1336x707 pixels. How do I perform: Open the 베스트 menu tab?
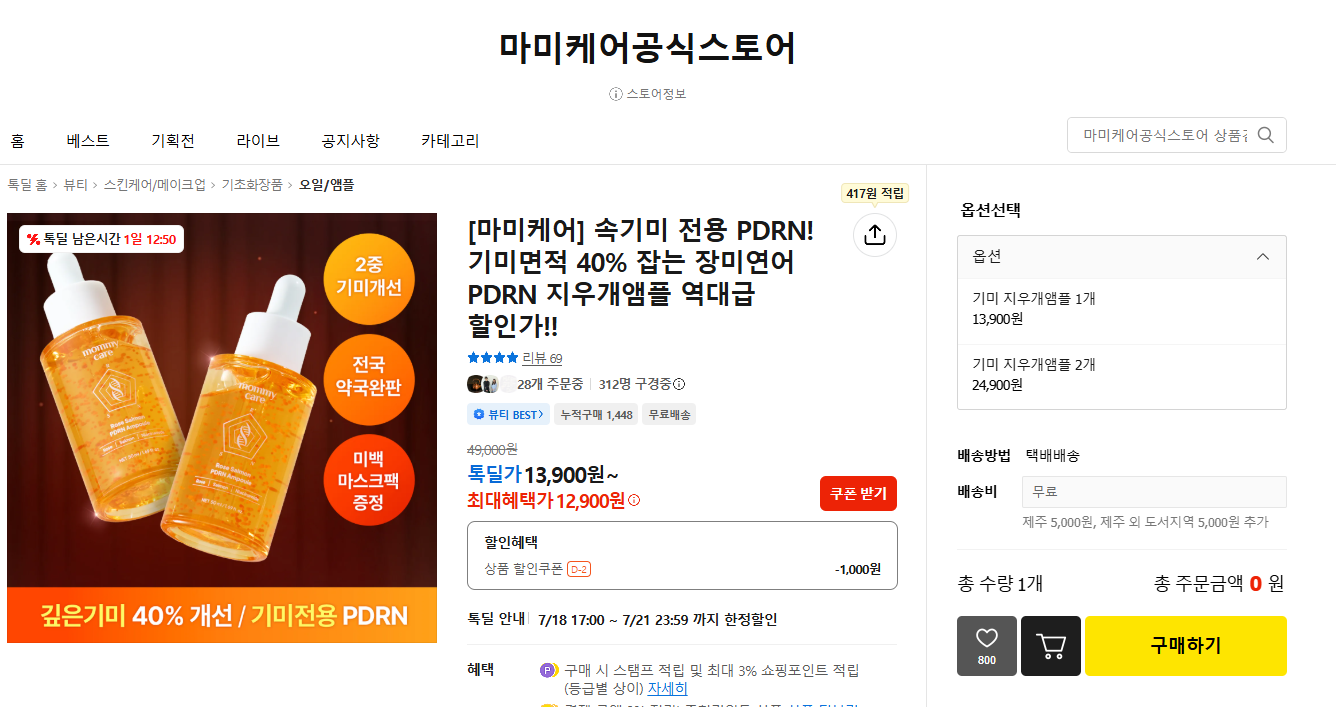click(x=88, y=141)
